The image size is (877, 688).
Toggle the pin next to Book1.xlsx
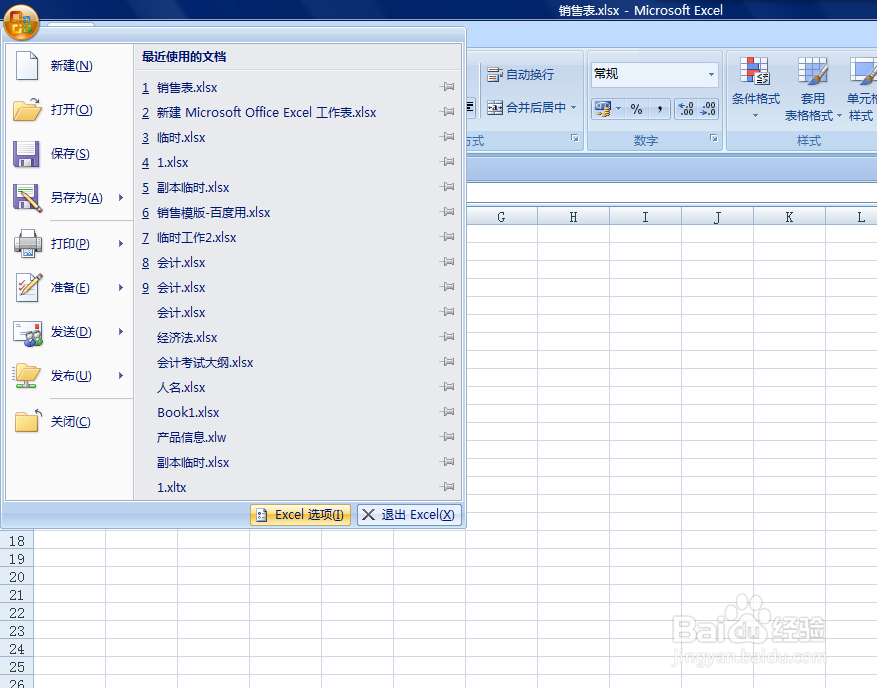tap(447, 412)
